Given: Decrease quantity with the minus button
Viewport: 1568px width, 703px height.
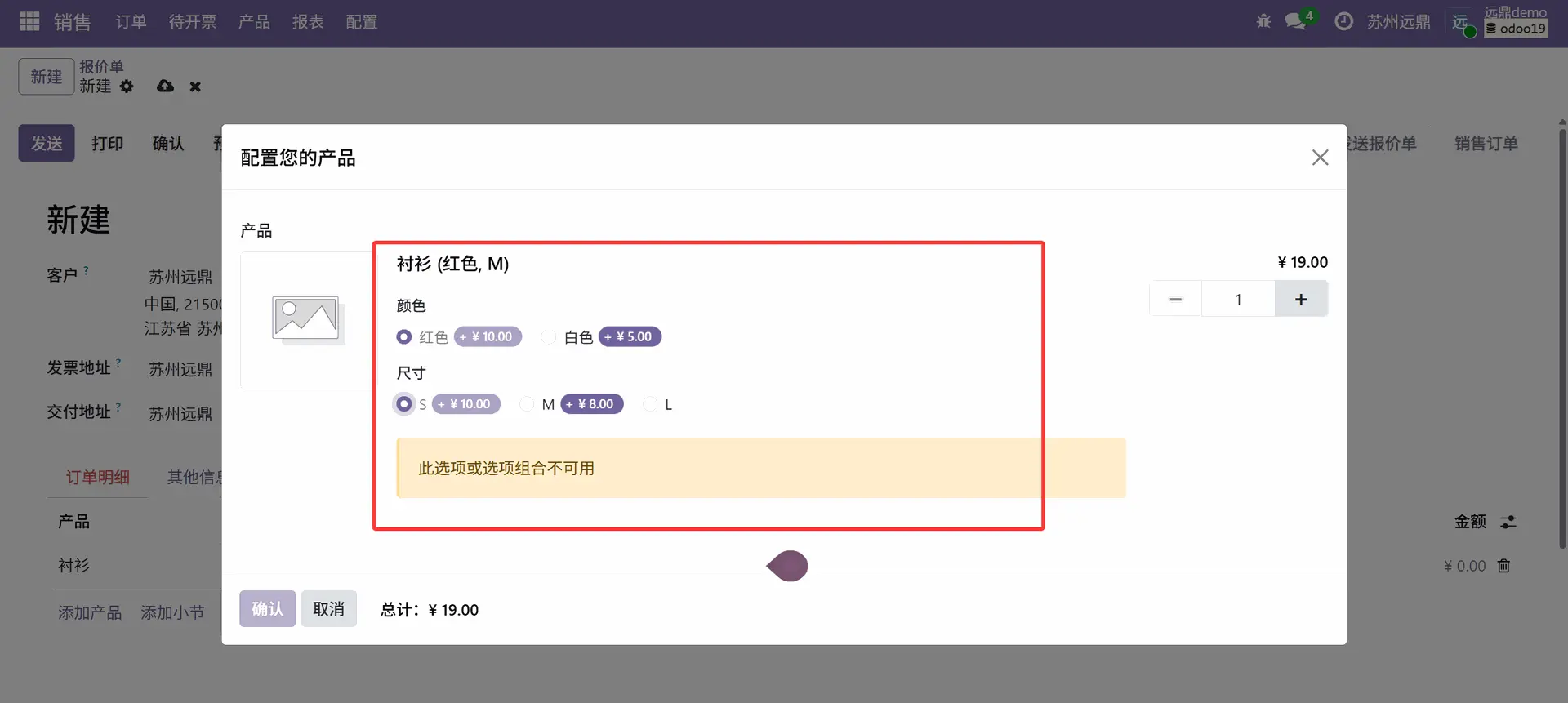Looking at the screenshot, I should (1175, 300).
